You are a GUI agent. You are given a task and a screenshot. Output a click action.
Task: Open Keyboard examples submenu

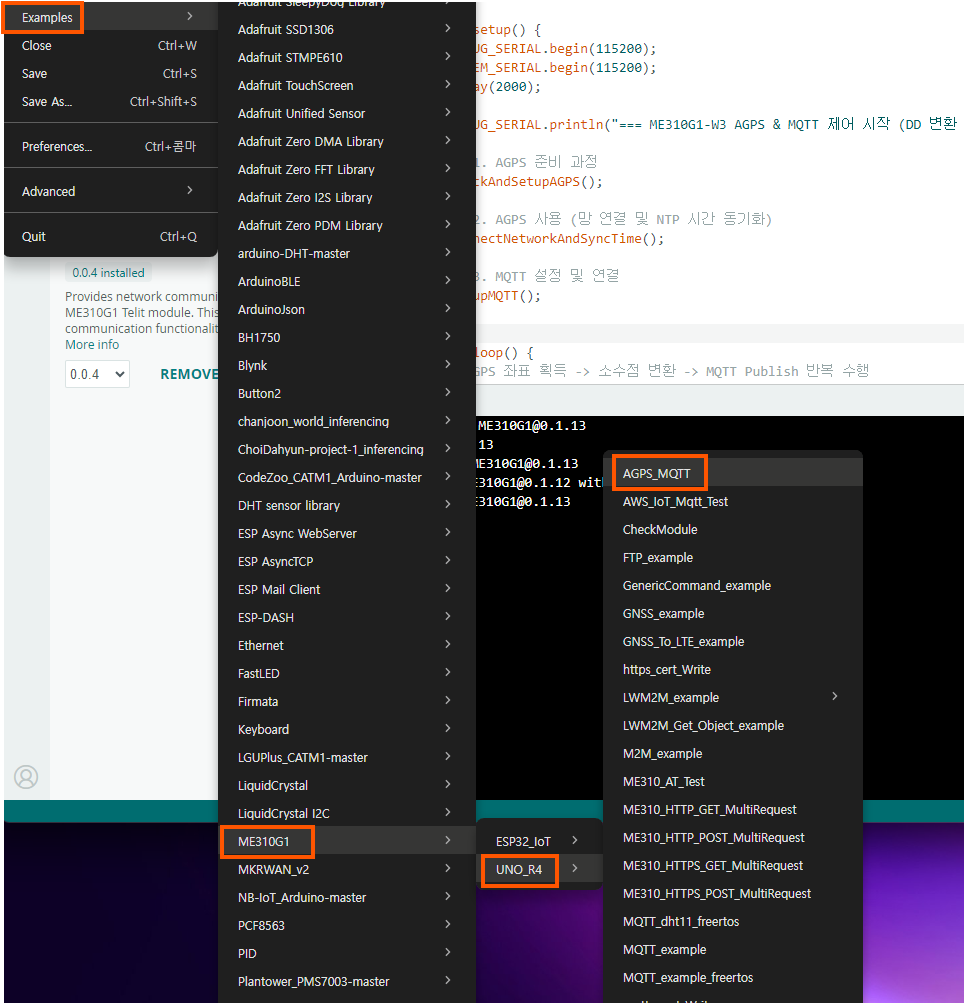[x=347, y=730]
